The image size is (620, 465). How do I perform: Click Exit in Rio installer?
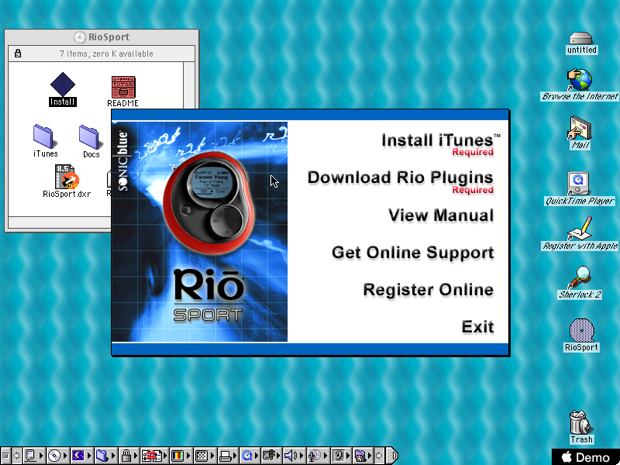(478, 327)
